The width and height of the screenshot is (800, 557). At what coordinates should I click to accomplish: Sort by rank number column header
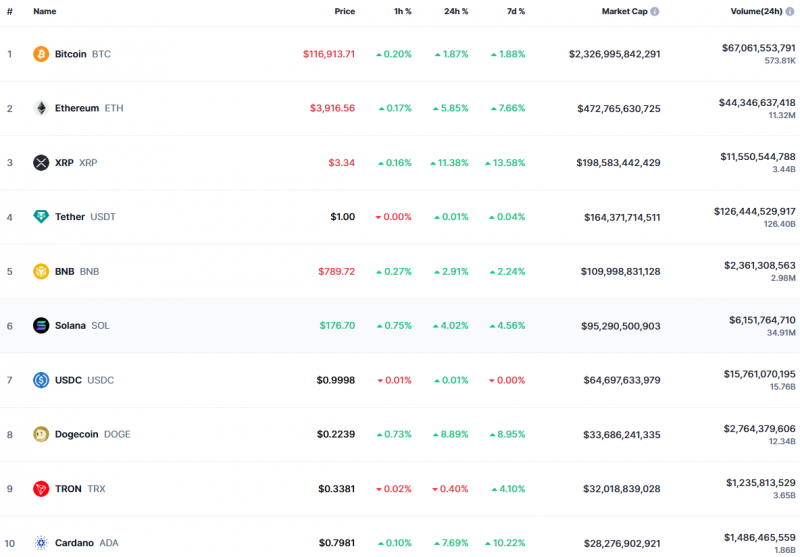coord(10,11)
